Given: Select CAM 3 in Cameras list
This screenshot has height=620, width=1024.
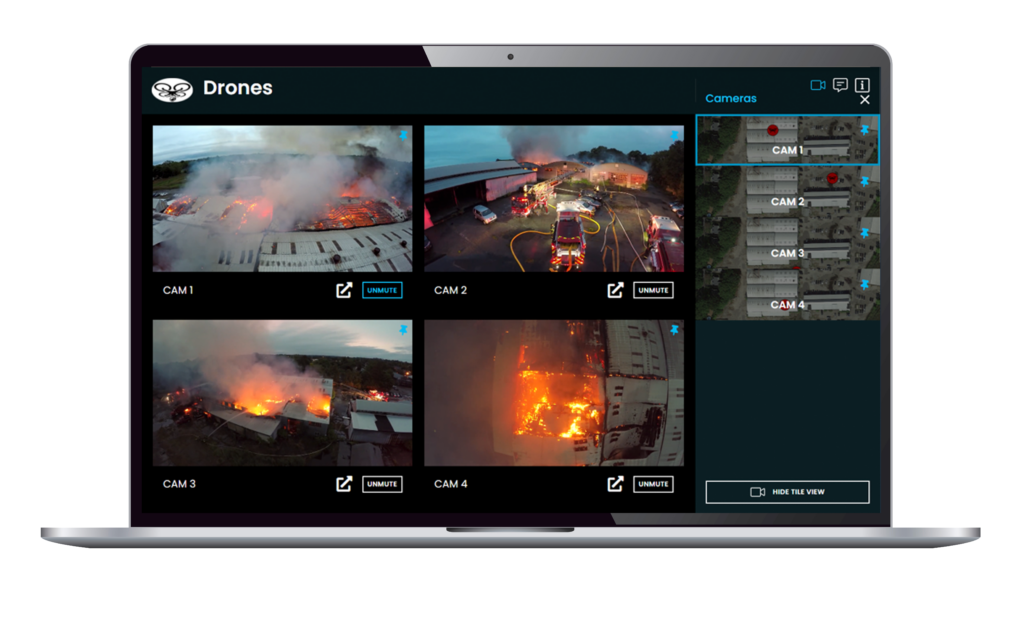Looking at the screenshot, I should point(788,242).
